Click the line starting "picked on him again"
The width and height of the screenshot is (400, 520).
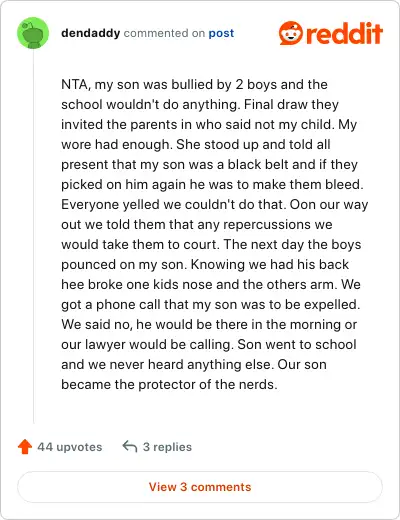coord(212,185)
